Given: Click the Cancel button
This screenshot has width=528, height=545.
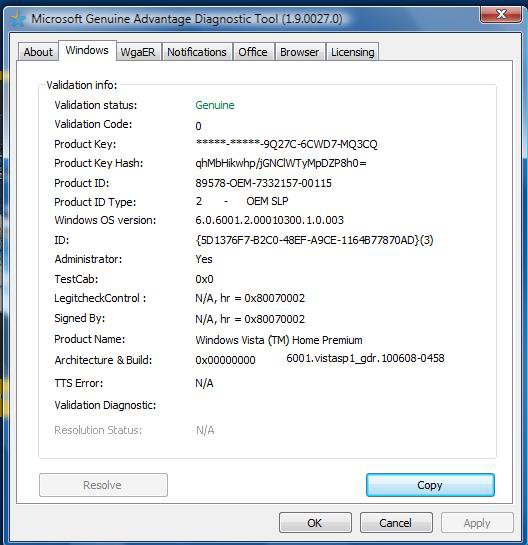Looking at the screenshot, I should pos(396,523).
